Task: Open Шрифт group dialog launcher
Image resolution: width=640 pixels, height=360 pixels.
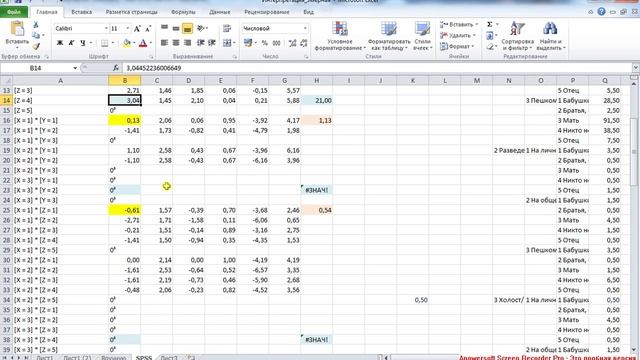Action: (151, 57)
